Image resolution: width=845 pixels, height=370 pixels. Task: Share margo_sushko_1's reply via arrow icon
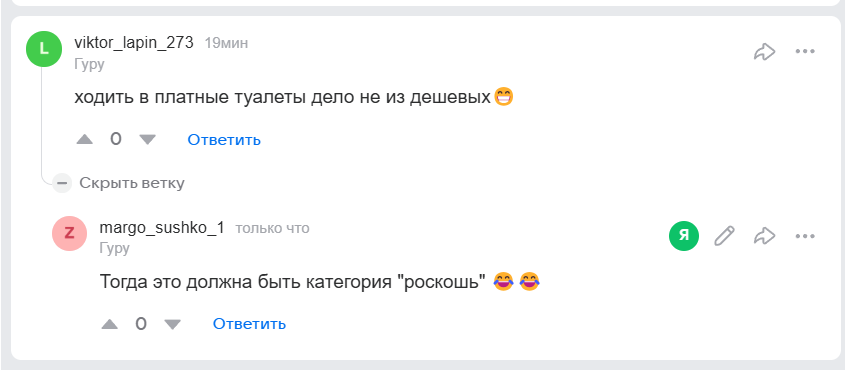[x=764, y=236]
